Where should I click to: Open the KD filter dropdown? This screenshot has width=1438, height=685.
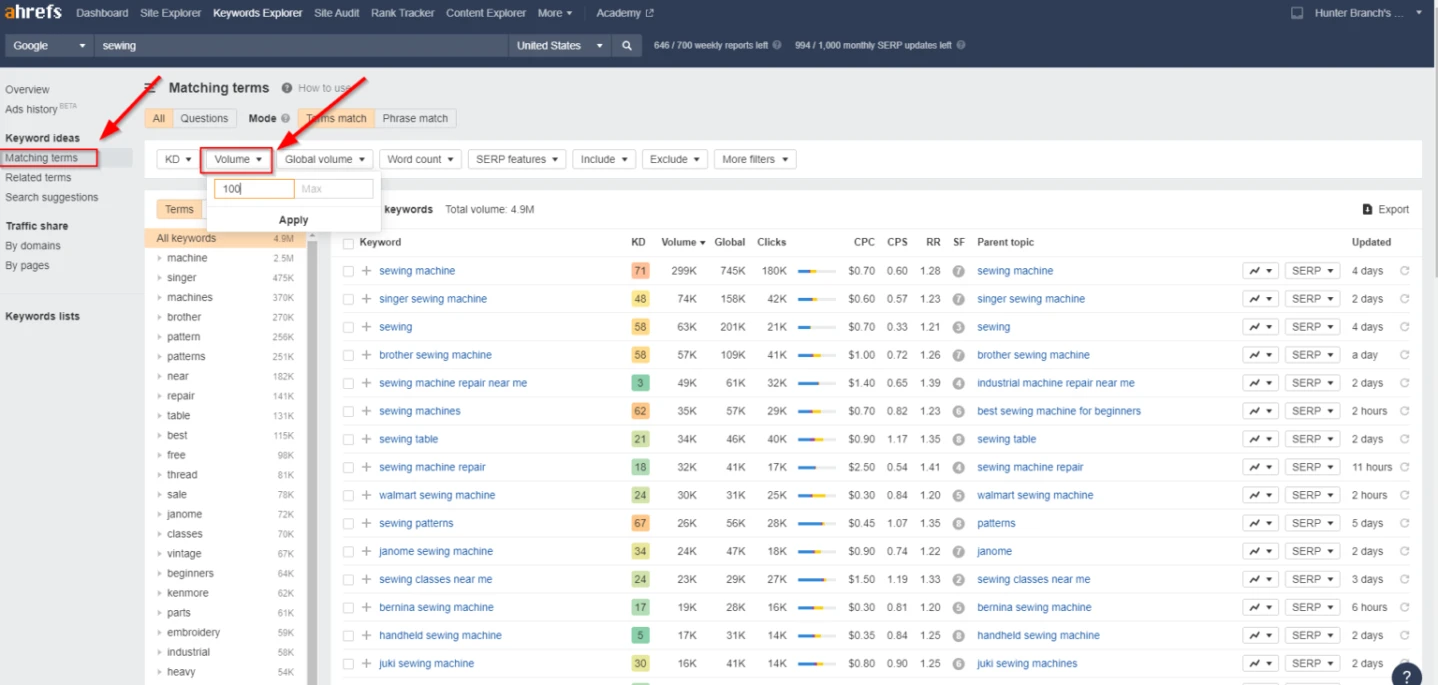(x=178, y=159)
